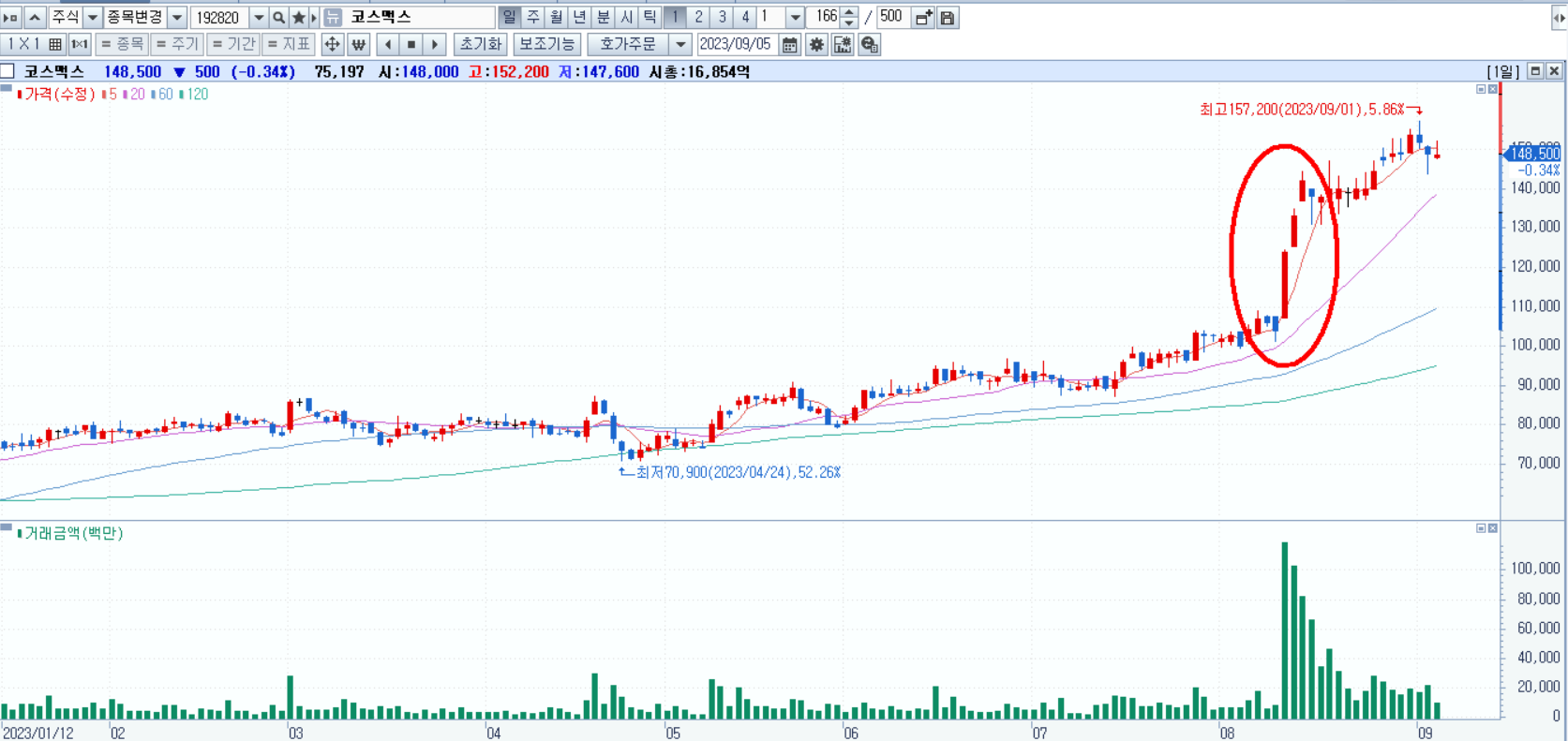The image size is (1568, 741).
Task: Select hourly 시 period
Action: point(626,18)
